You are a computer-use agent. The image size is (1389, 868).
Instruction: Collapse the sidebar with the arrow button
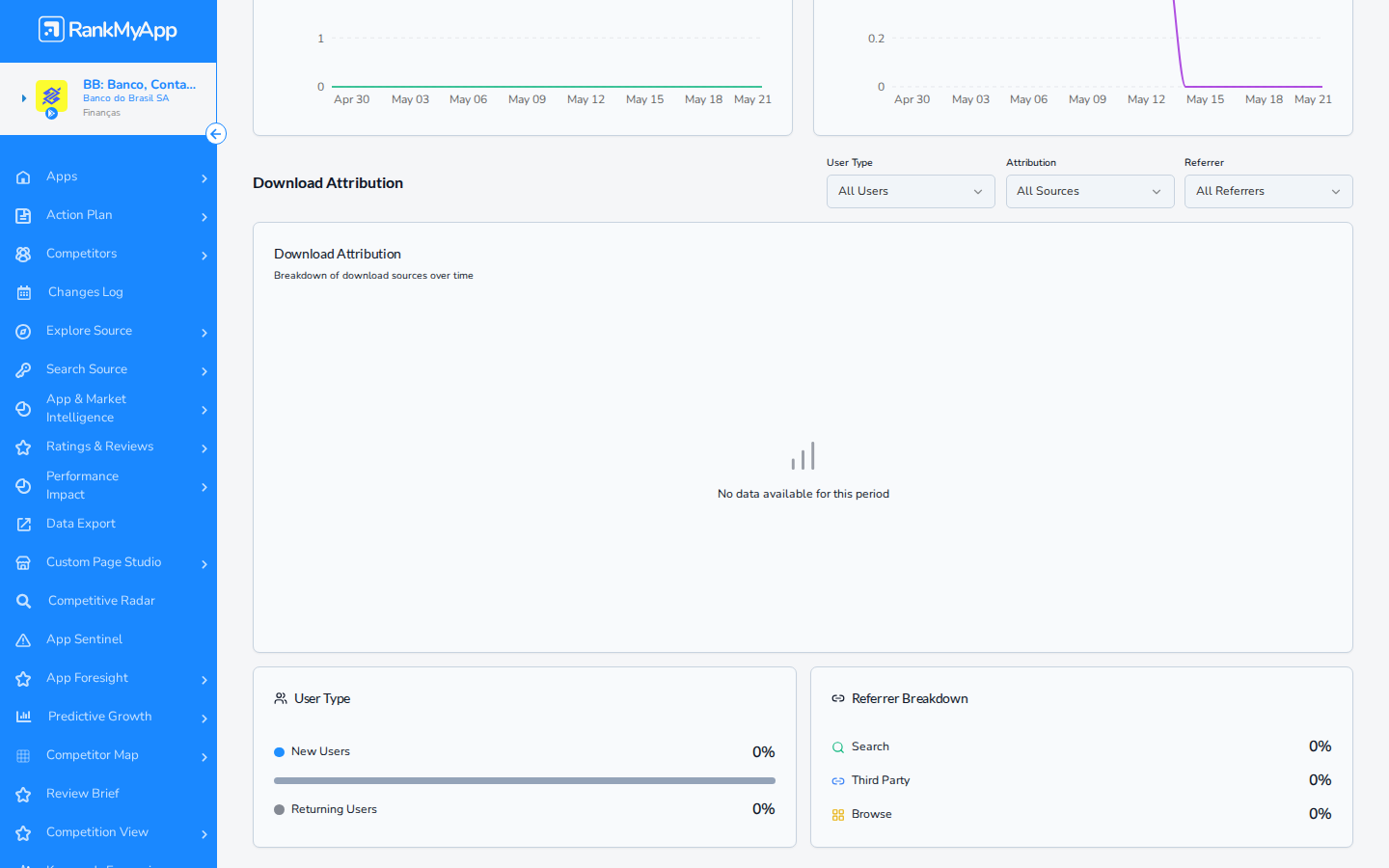point(216,134)
